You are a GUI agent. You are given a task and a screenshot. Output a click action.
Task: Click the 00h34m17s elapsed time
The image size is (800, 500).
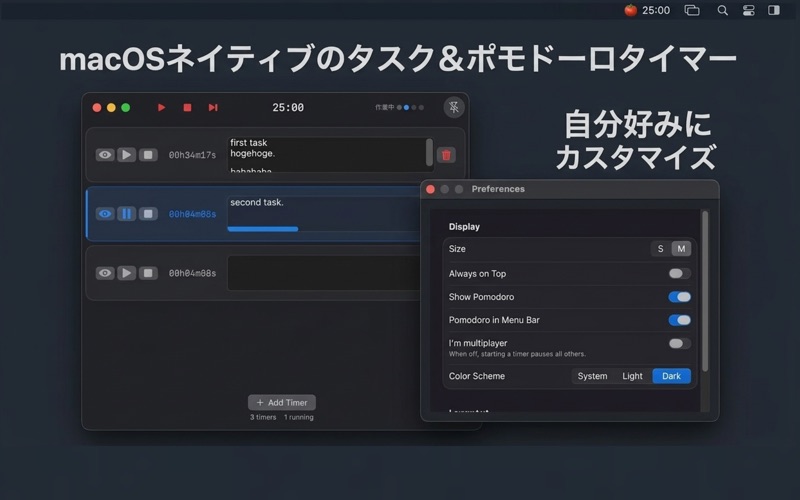(192, 155)
